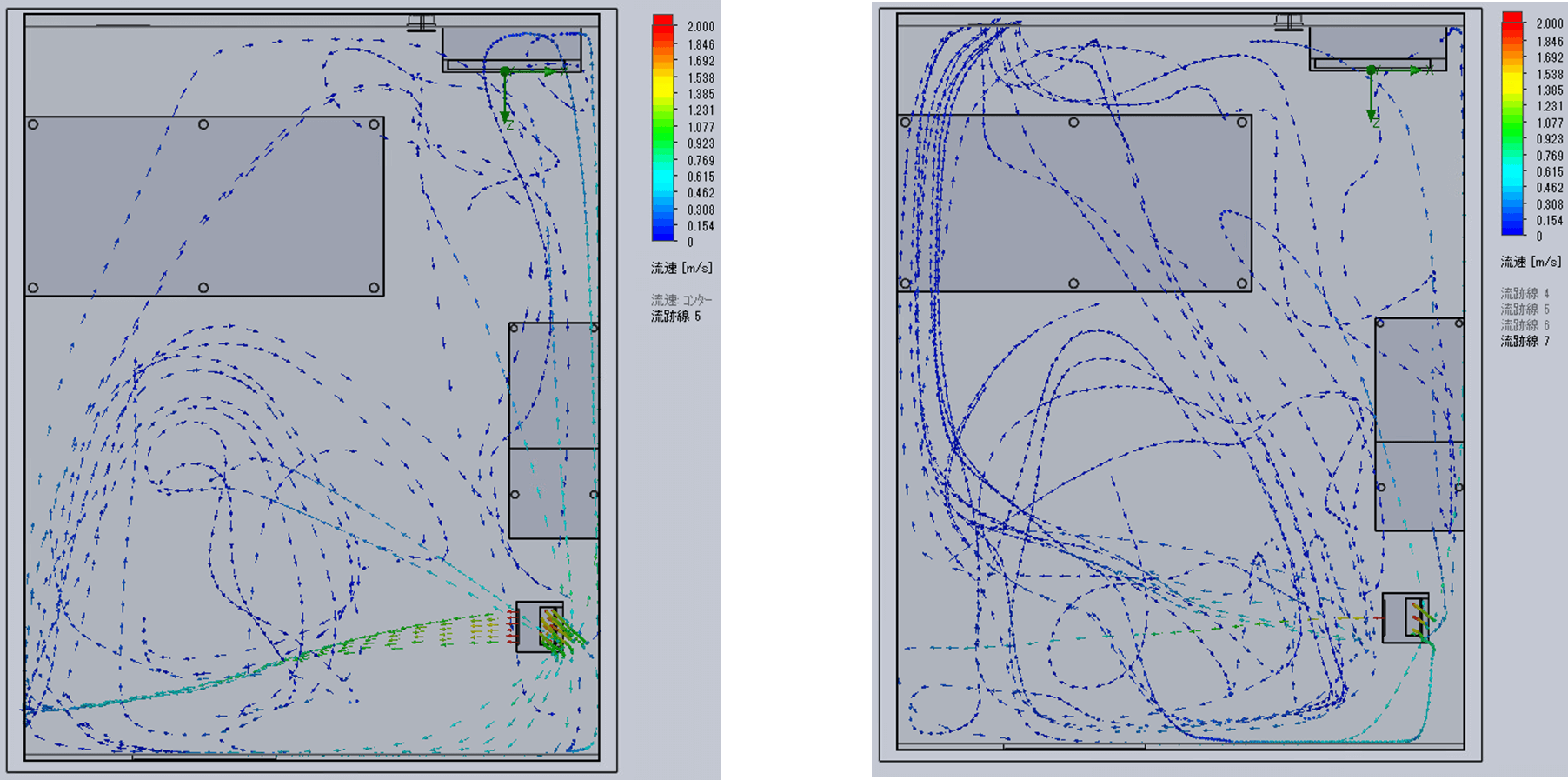The height and width of the screenshot is (780, 1568).
Task: Click the 1.077 value on the left legend
Action: (701, 127)
